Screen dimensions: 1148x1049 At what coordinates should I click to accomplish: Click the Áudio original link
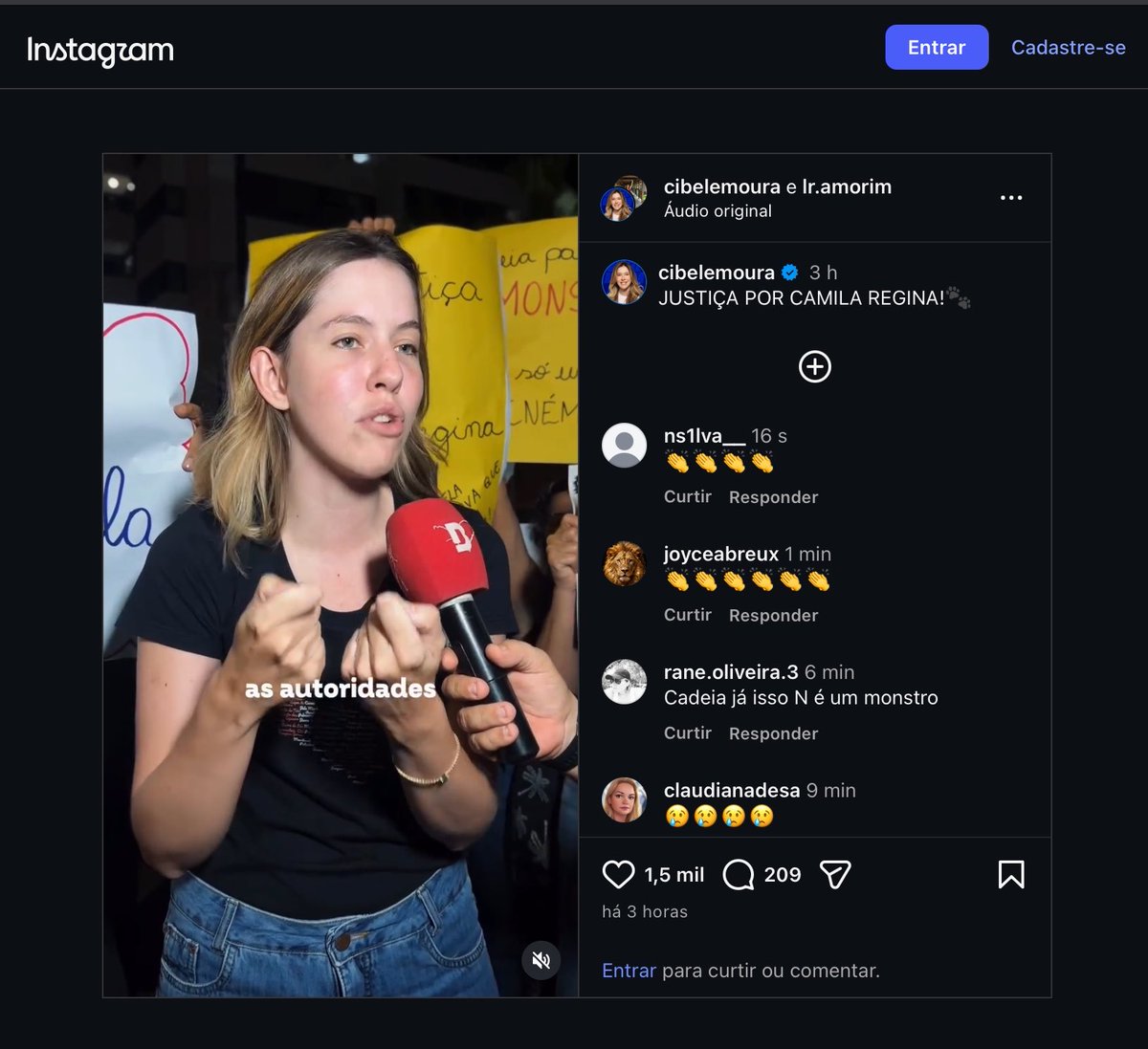pos(717,211)
